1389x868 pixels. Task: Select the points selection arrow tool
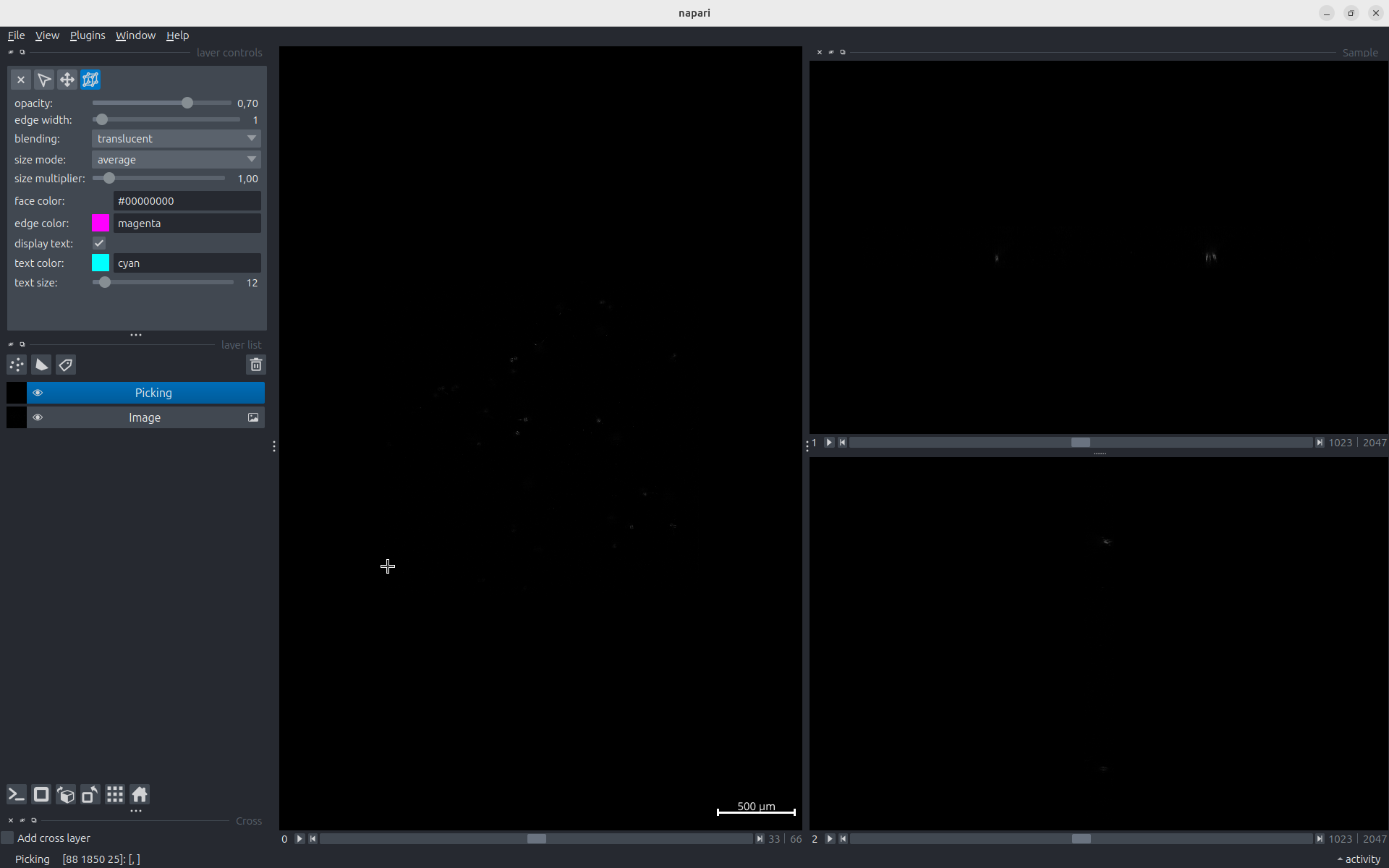coord(44,80)
